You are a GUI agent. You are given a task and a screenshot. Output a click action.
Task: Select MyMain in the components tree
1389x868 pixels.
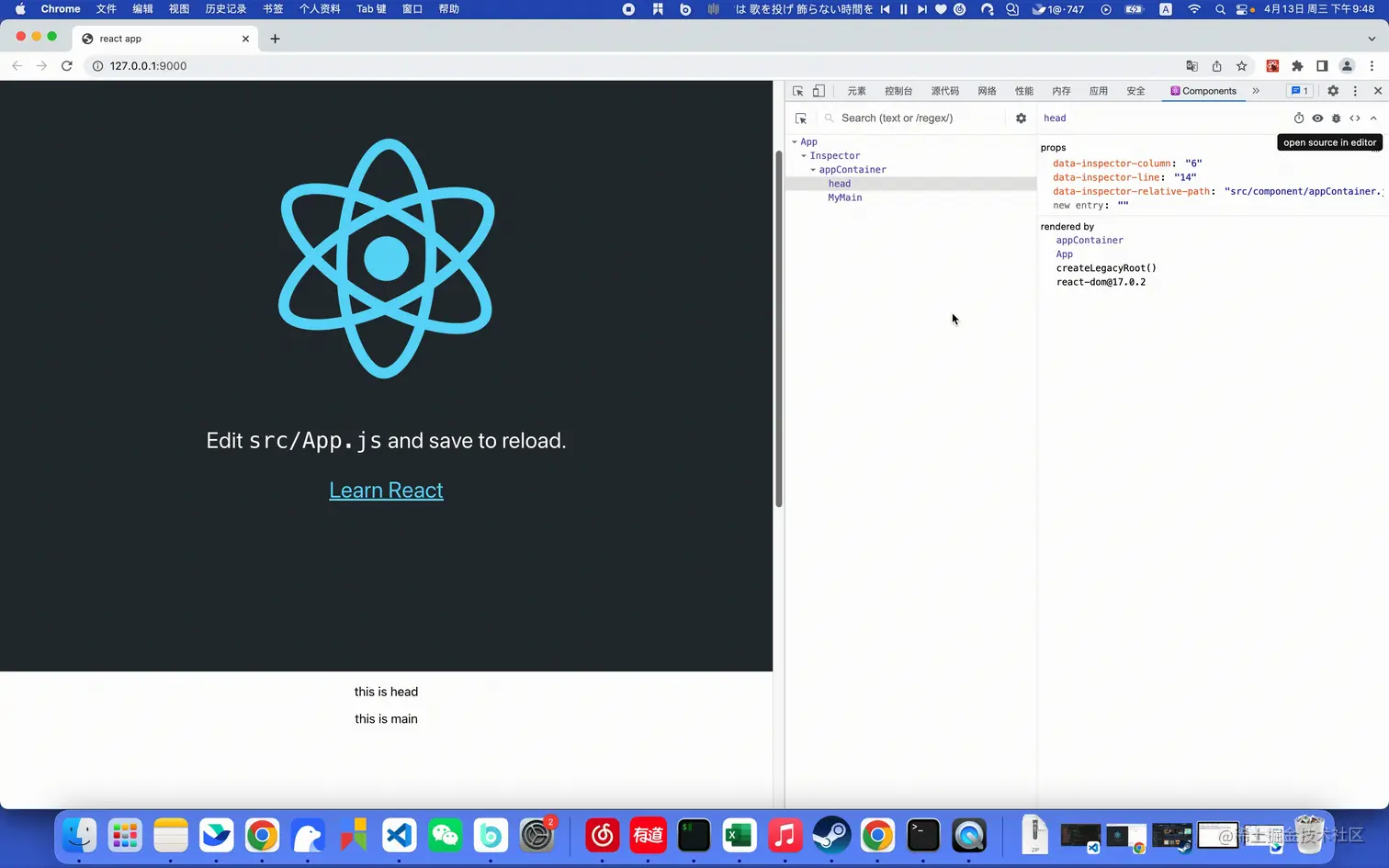[844, 197]
